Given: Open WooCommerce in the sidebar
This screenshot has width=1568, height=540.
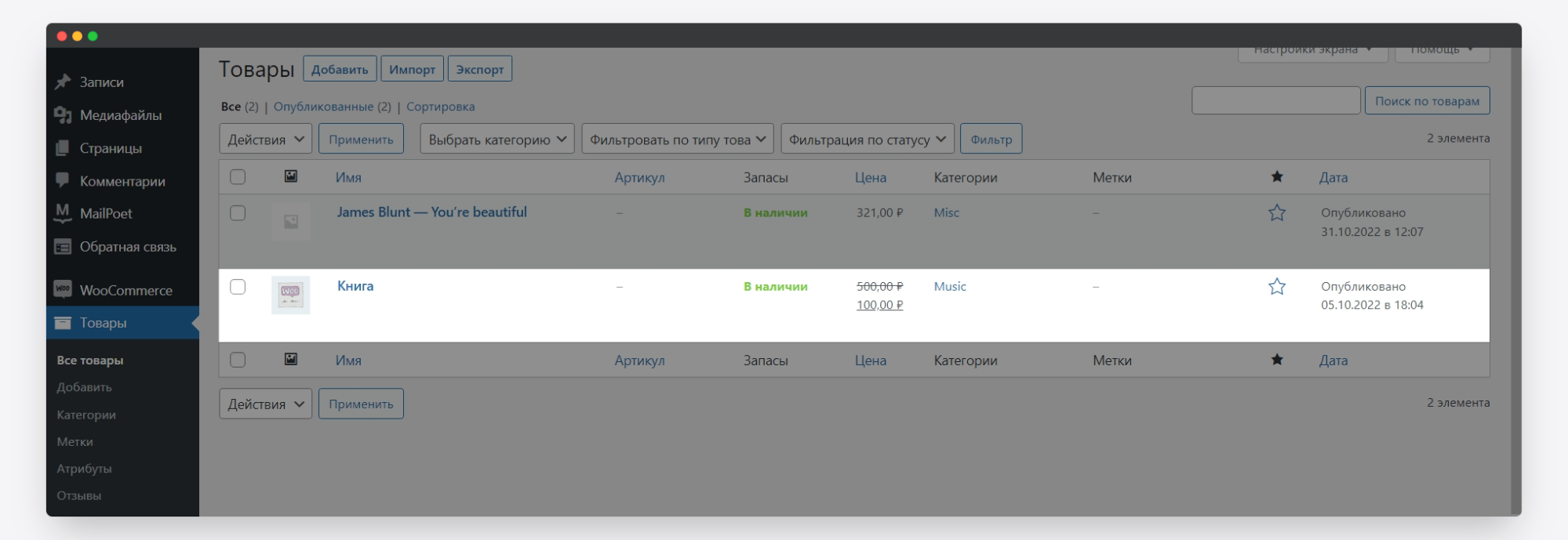Looking at the screenshot, I should pyautogui.click(x=126, y=290).
